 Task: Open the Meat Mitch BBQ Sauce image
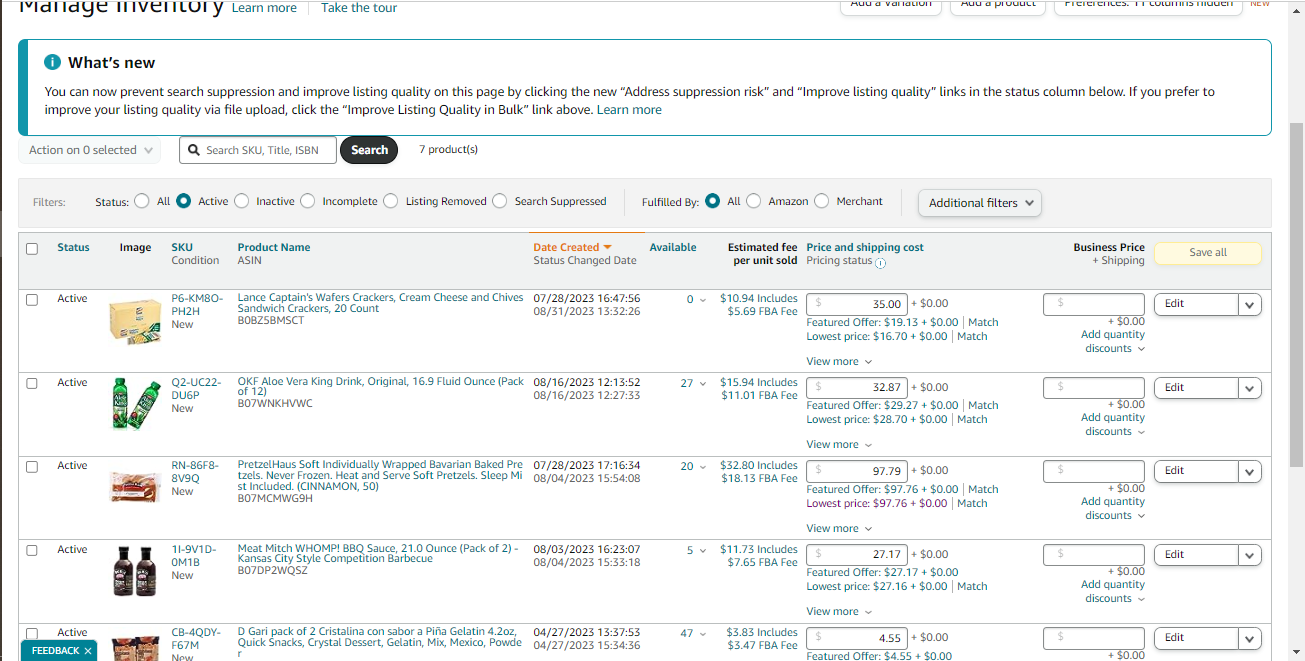pos(135,570)
